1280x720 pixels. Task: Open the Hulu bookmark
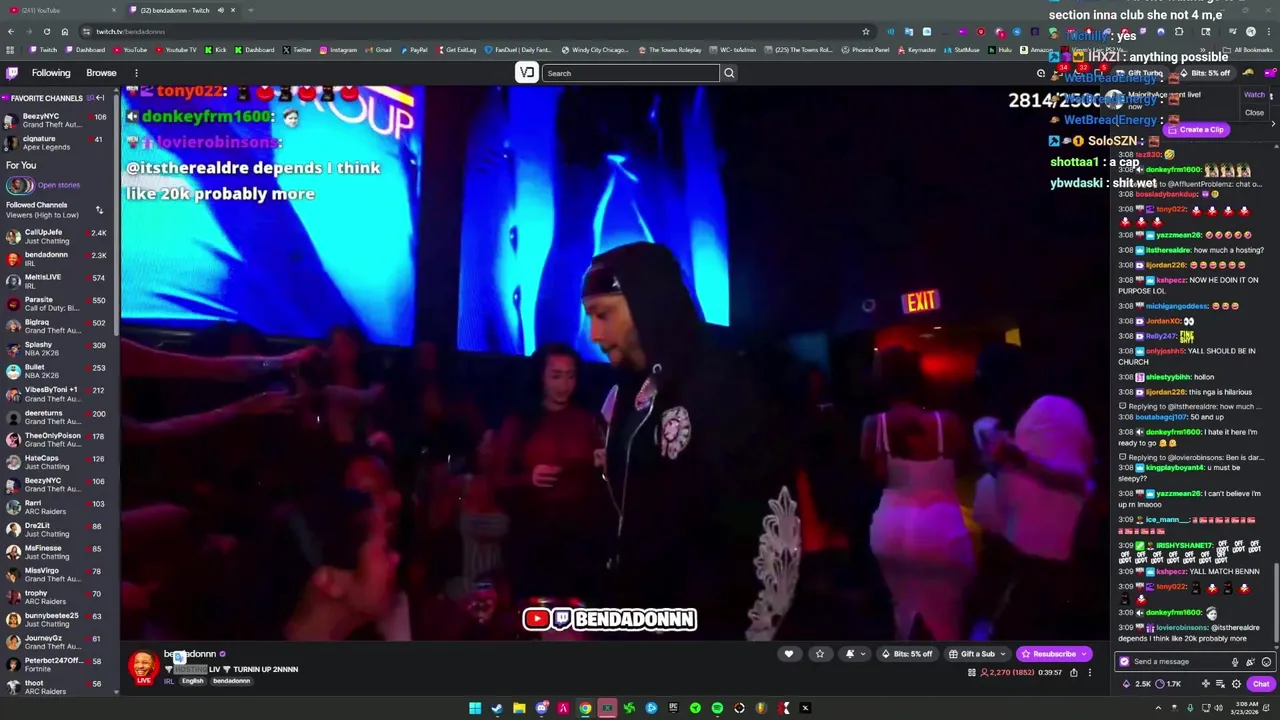[1001, 50]
